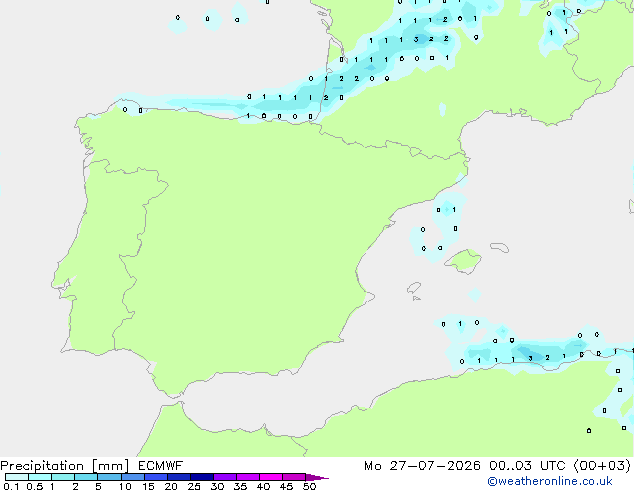
Task: Click the "3" value off Algerian coast
Action: click(530, 358)
